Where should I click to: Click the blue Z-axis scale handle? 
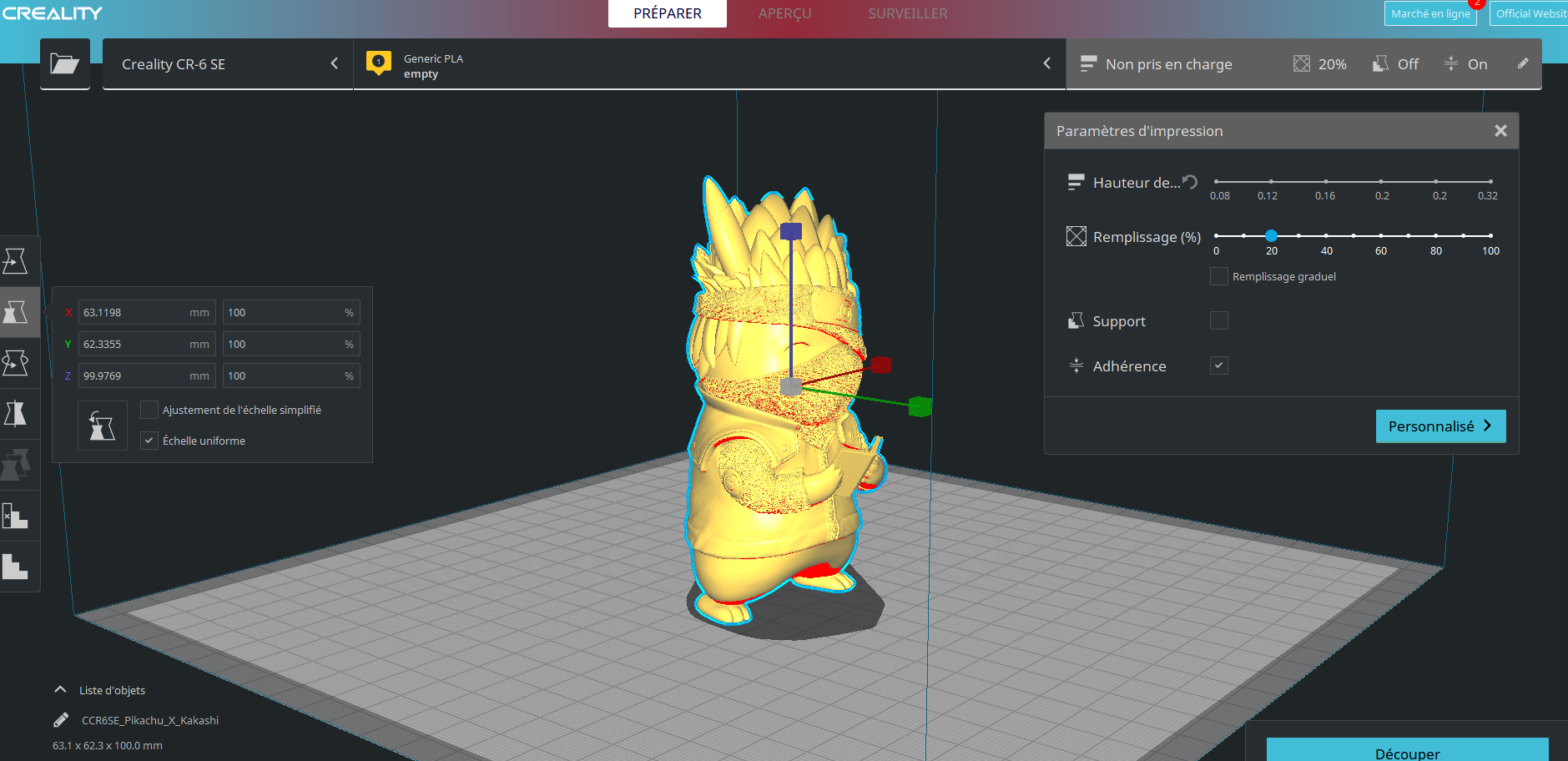coord(791,231)
